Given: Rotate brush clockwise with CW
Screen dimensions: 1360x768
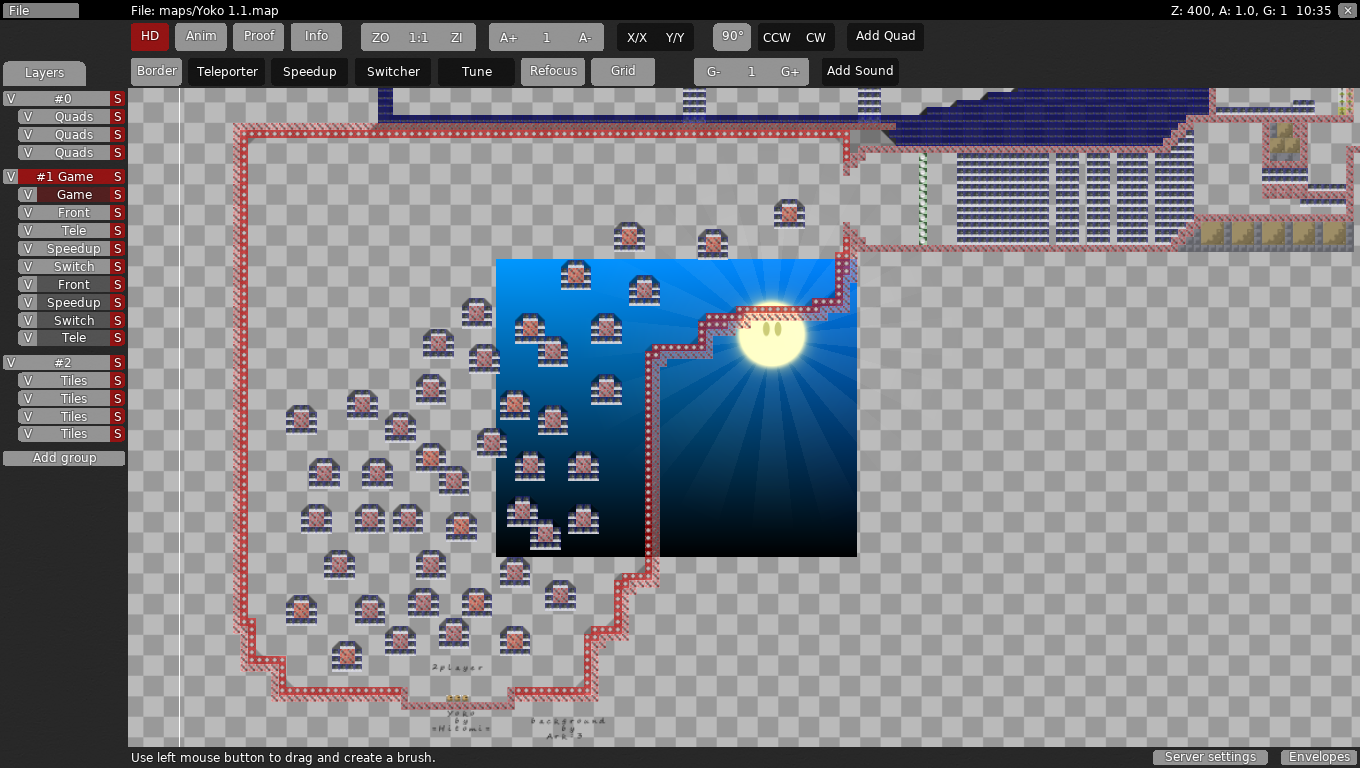Looking at the screenshot, I should tap(816, 37).
